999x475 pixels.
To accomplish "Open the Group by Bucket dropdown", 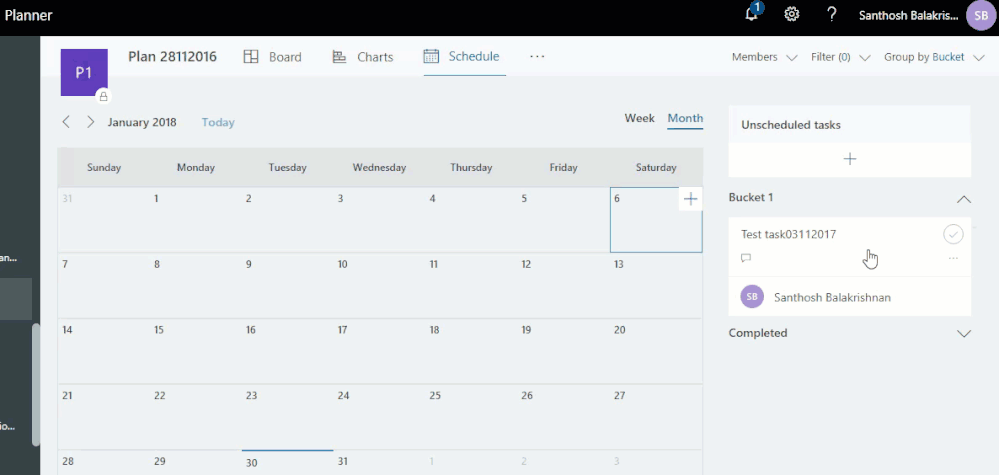I will click(x=933, y=57).
